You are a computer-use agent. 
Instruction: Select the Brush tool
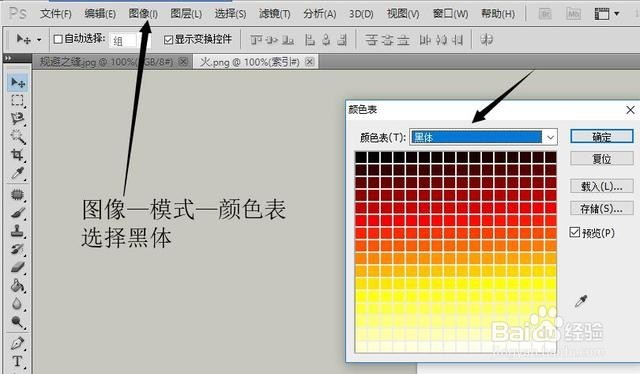pos(17,212)
